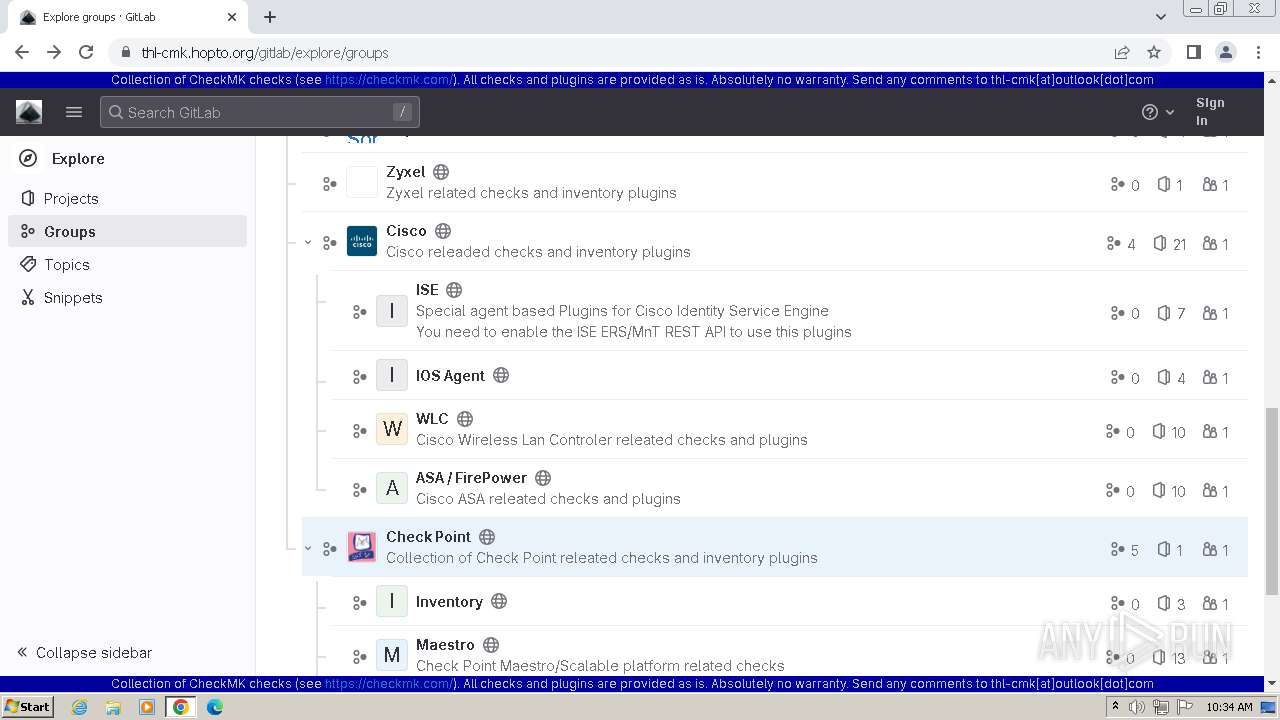The image size is (1280, 720).
Task: Click public globe icon next to Check Point
Action: [x=487, y=537]
